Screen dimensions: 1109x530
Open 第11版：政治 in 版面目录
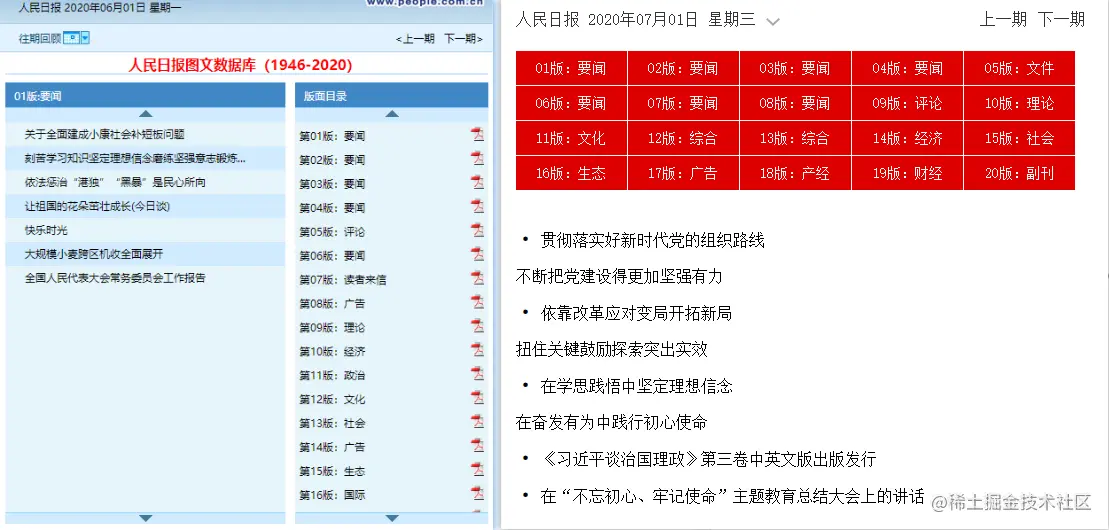point(332,376)
